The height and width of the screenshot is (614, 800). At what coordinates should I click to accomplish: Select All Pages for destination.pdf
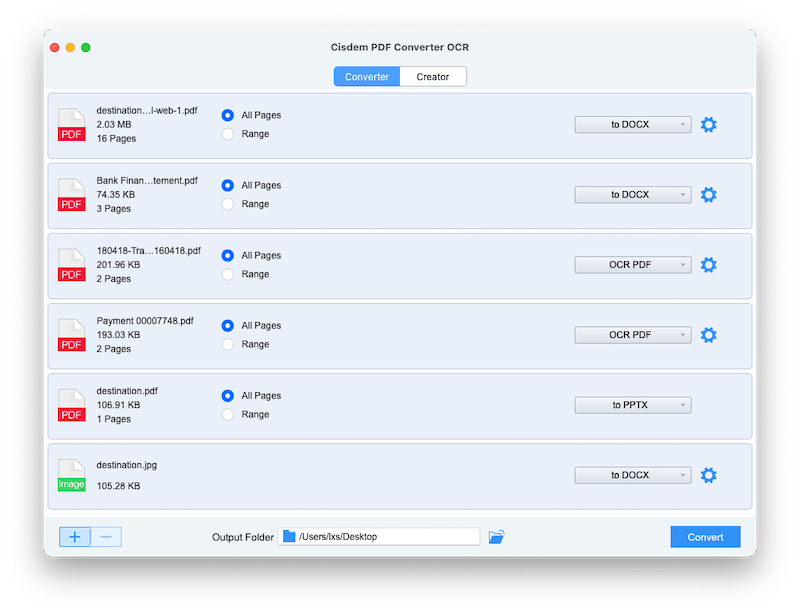point(228,395)
